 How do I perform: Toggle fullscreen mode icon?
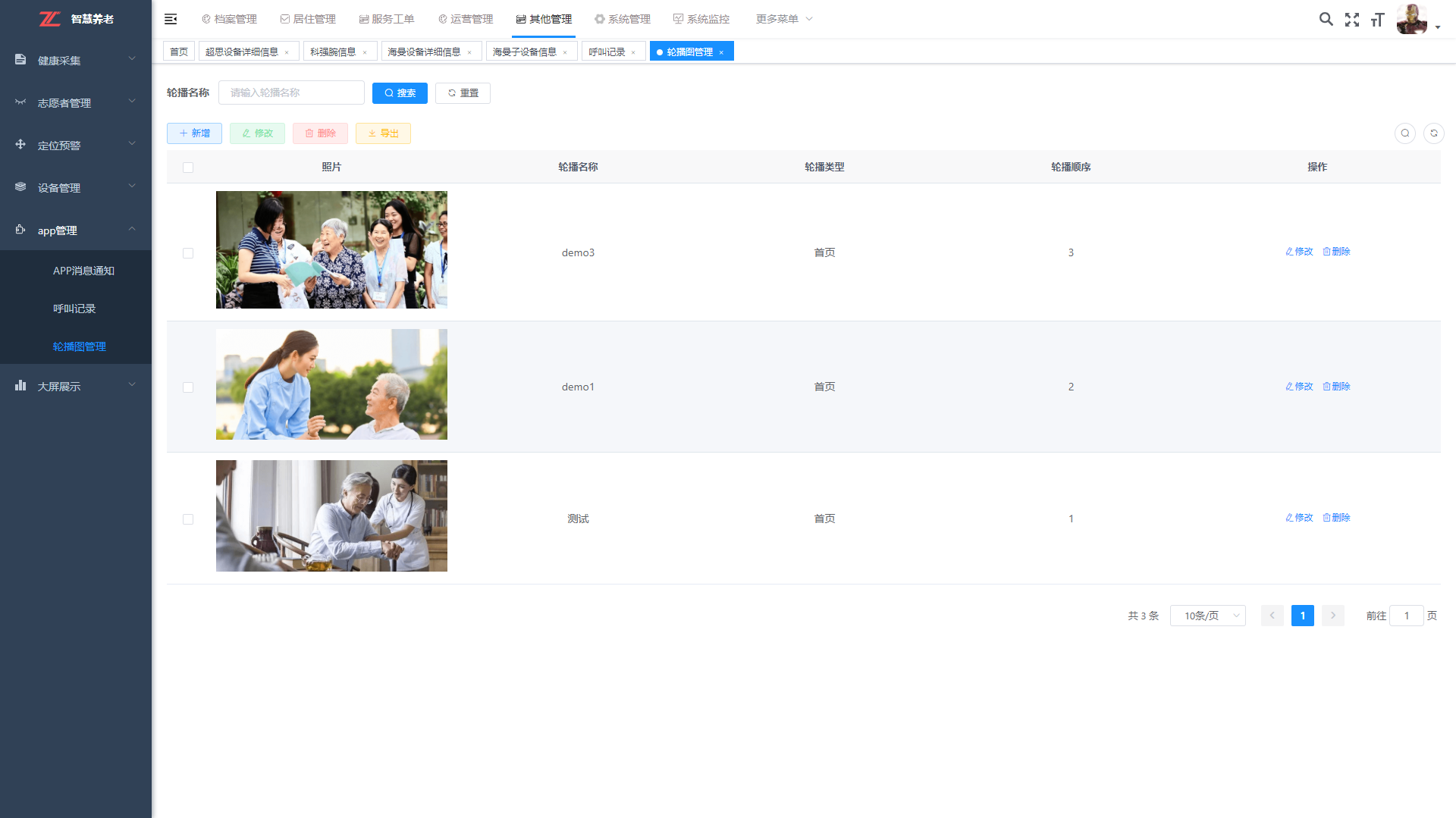(1351, 20)
